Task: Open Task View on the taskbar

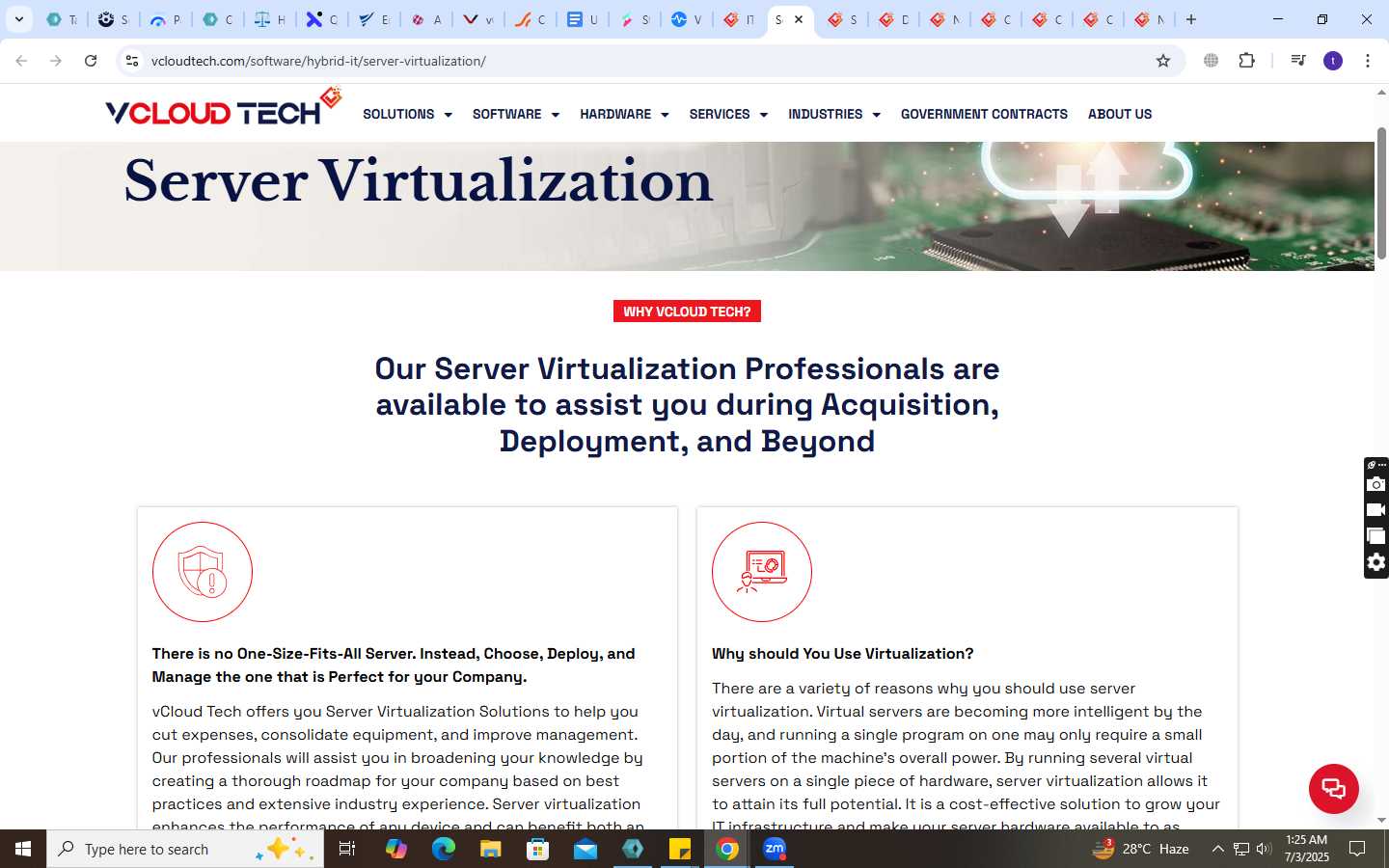Action: [x=347, y=849]
